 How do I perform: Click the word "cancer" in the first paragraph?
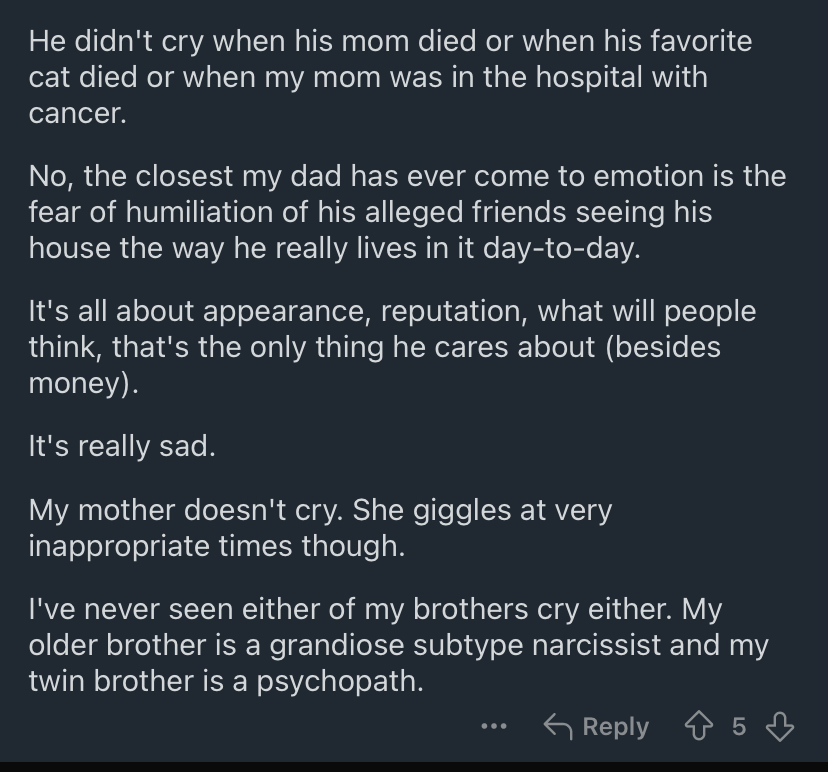pyautogui.click(x=78, y=113)
